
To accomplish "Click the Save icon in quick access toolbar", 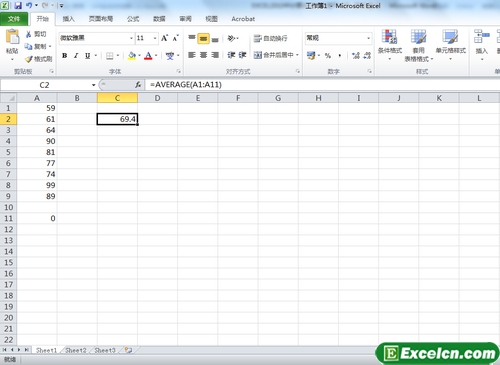I will tap(18, 5).
